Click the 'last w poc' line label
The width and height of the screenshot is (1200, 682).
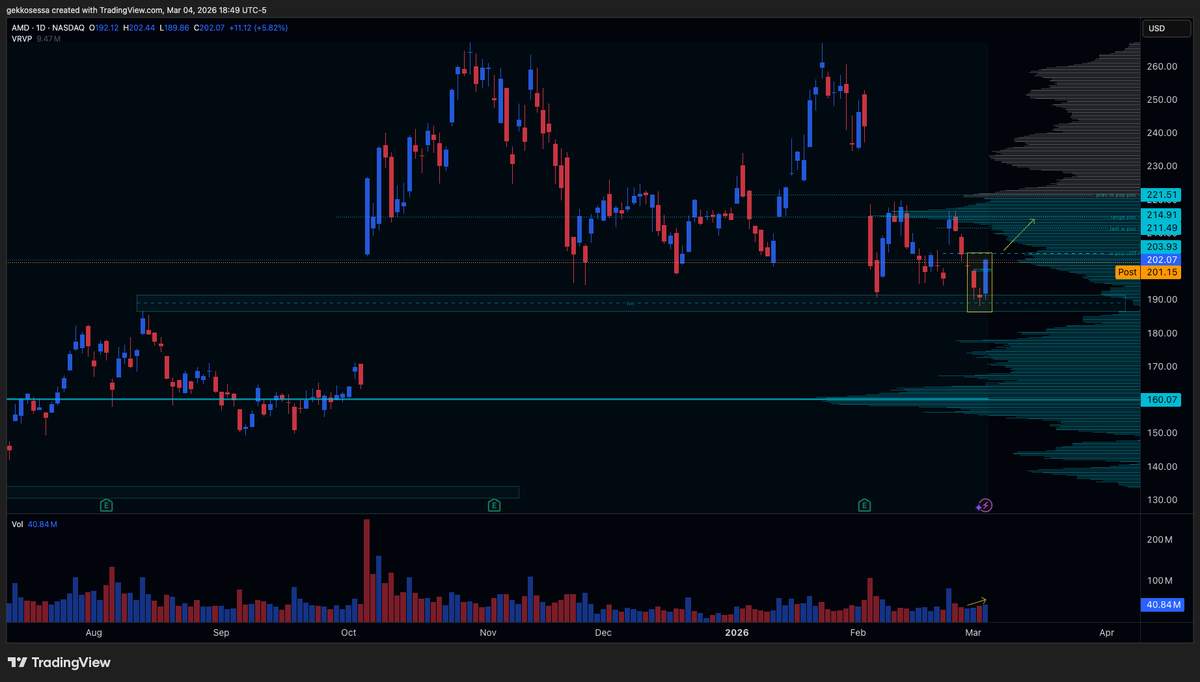(1125, 228)
